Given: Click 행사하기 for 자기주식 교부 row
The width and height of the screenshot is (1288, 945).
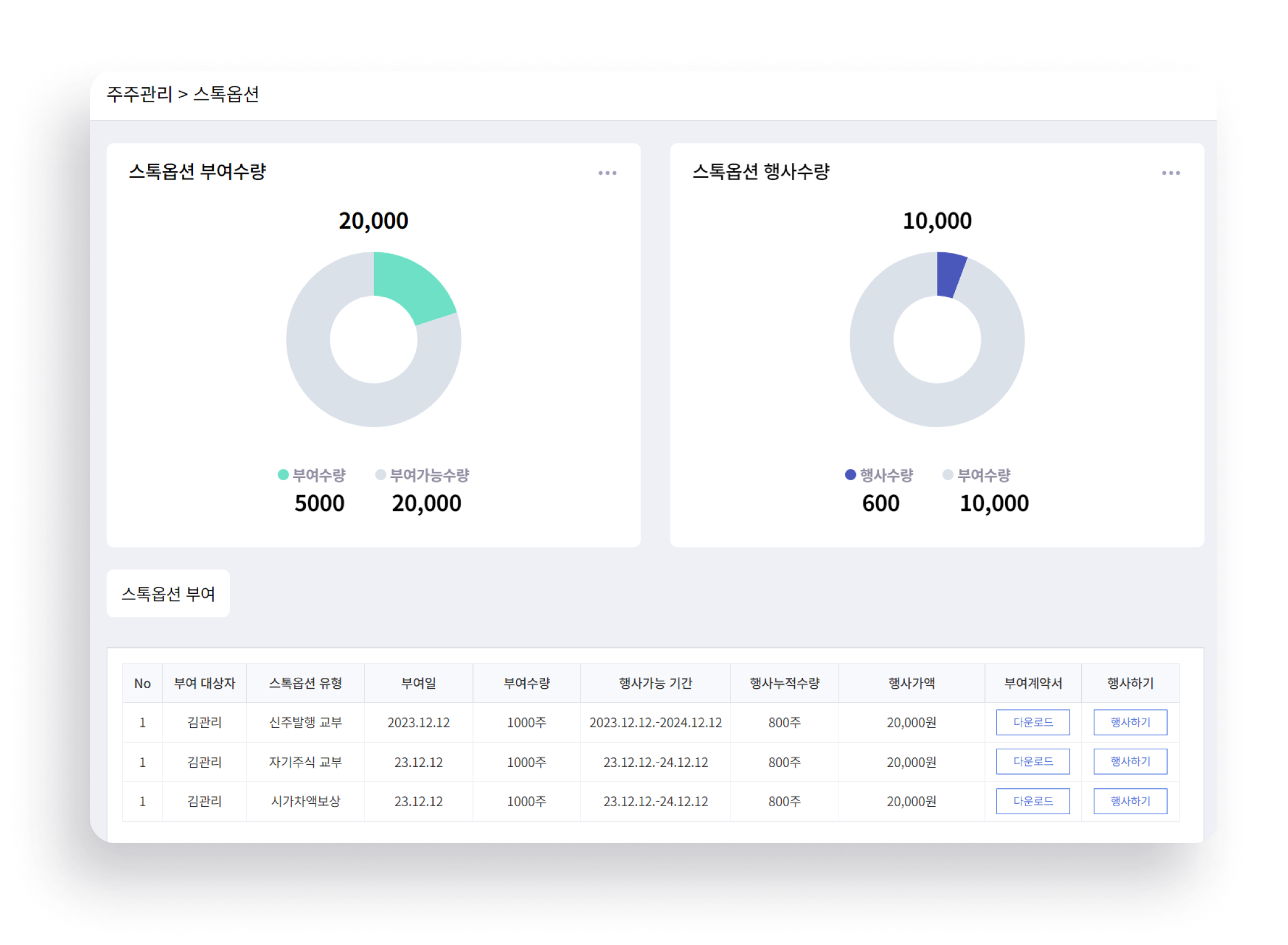Looking at the screenshot, I should 1130,761.
